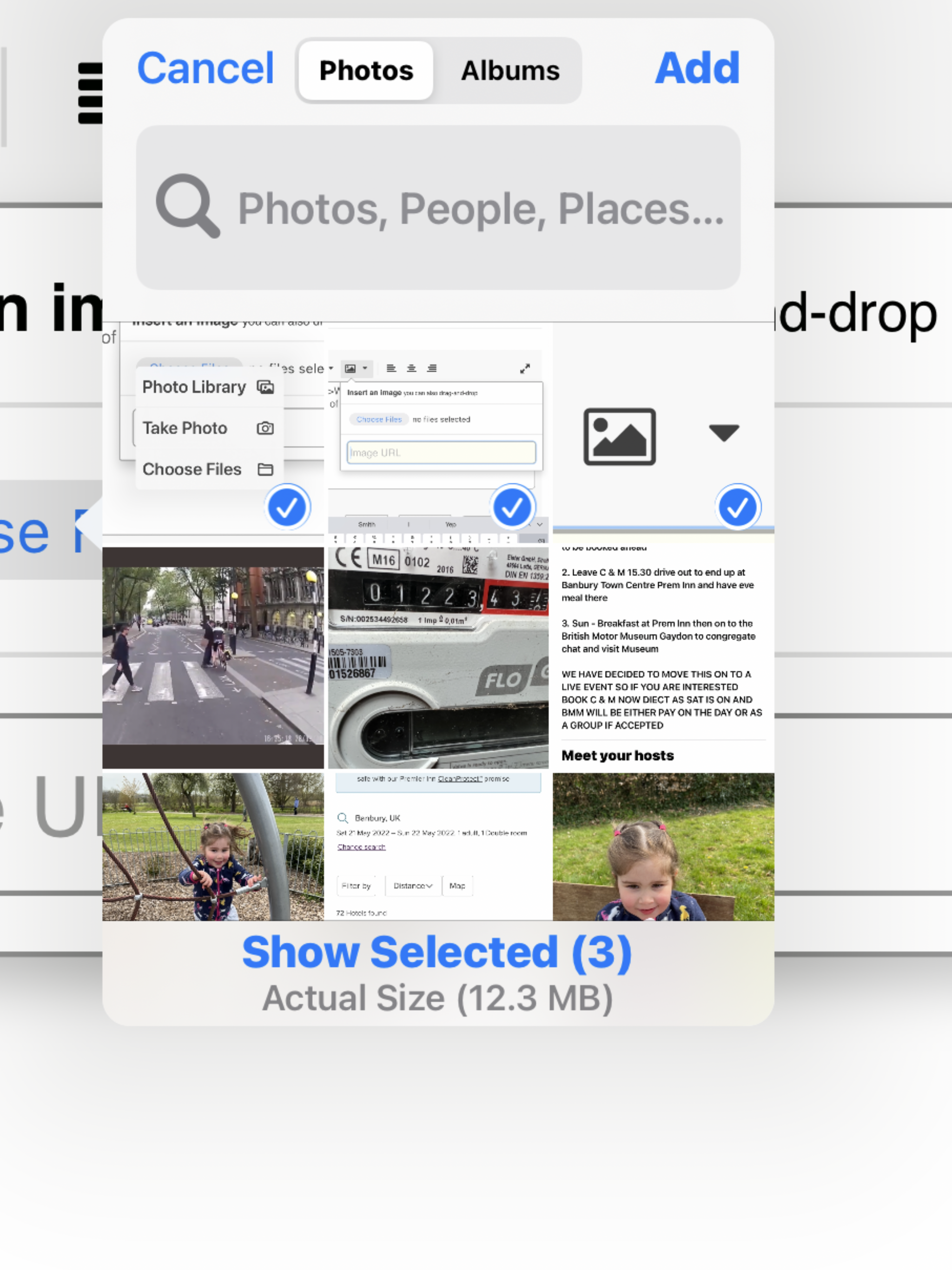Screen dimensions: 952x1270
Task: Switch to the Photos tab
Action: (366, 71)
